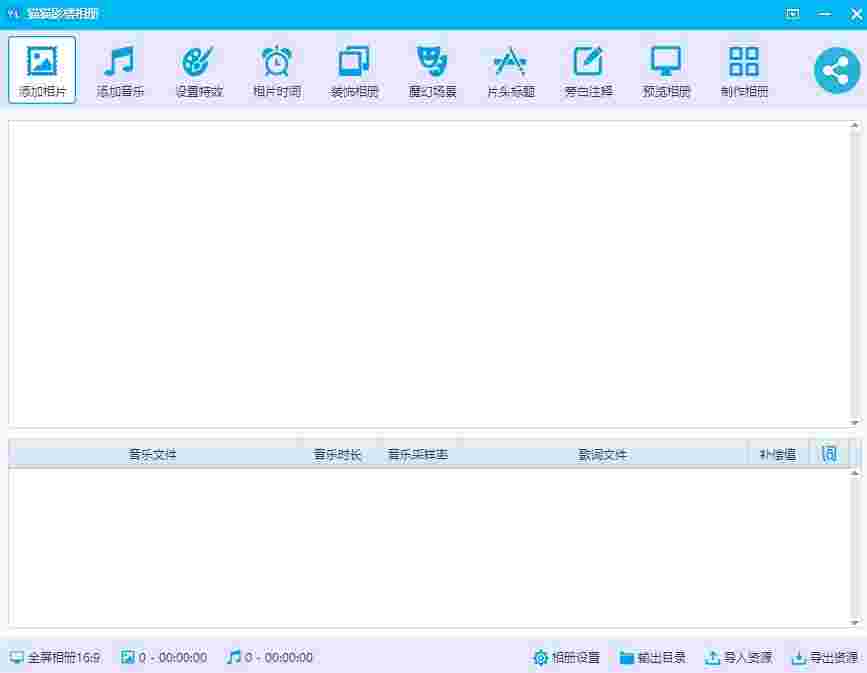Click the lyrics 词 icon column header
Viewport: 867px width, 673px height.
[829, 454]
